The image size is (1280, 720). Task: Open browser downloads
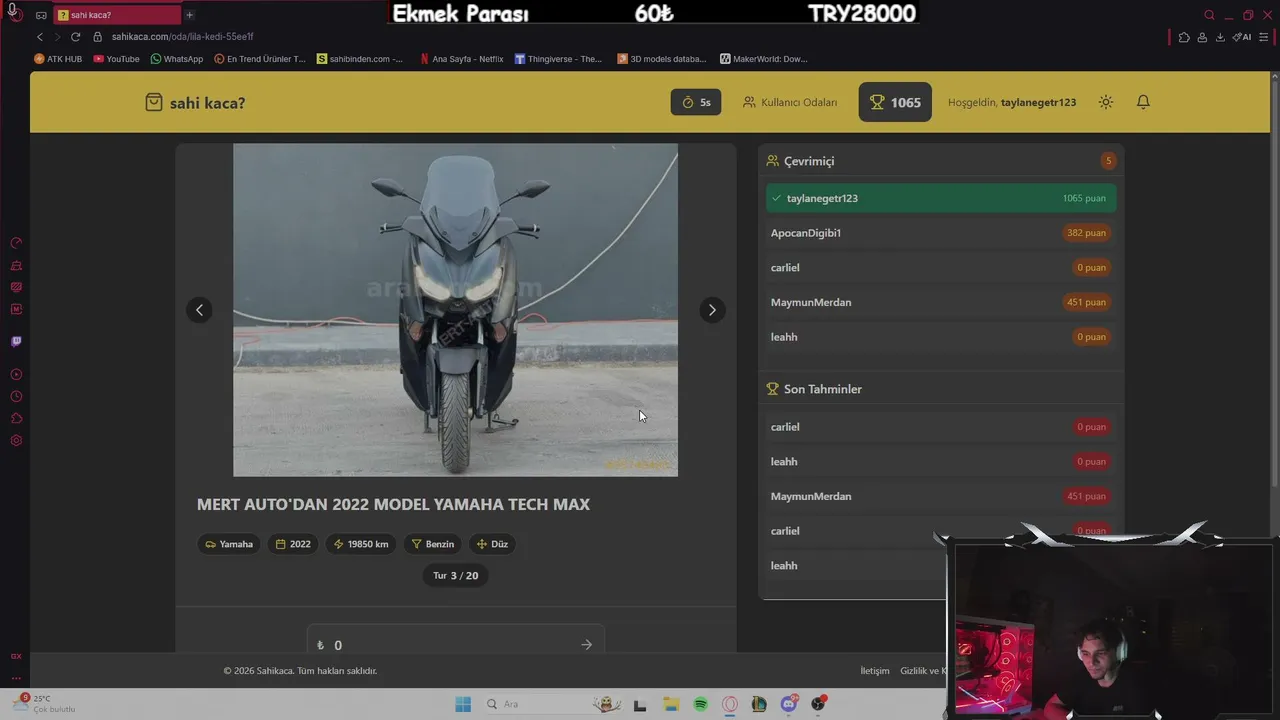pyautogui.click(x=1220, y=37)
